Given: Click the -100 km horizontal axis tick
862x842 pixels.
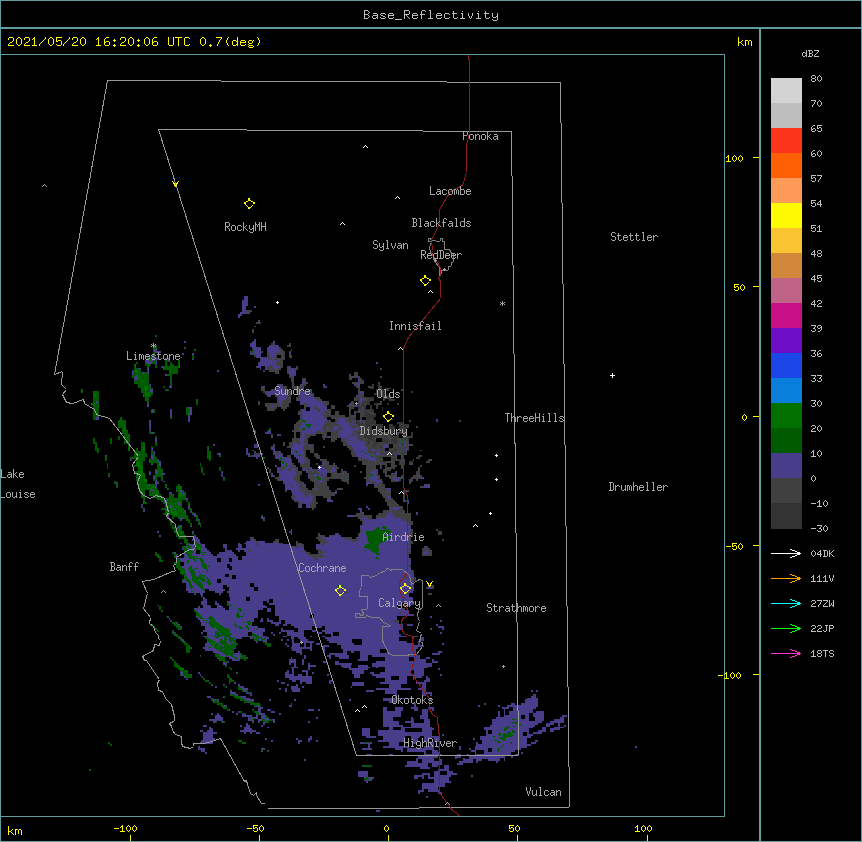Looking at the screenshot, I should (125, 828).
